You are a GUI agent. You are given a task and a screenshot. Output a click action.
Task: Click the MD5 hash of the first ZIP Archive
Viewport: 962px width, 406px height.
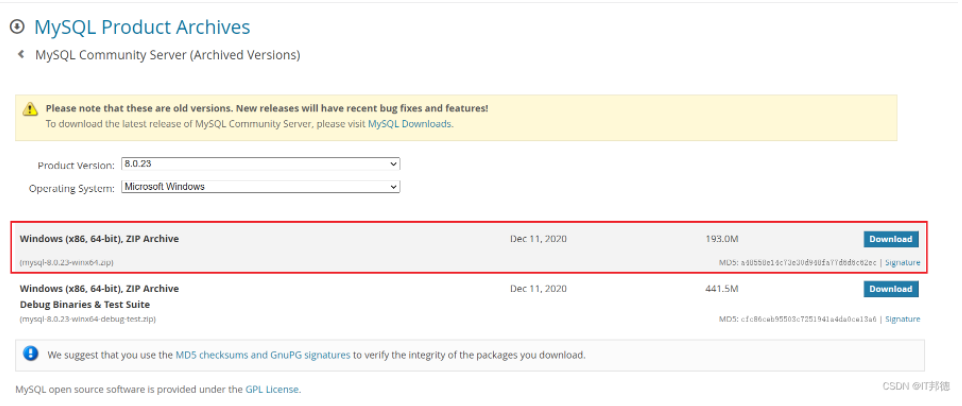pos(809,262)
